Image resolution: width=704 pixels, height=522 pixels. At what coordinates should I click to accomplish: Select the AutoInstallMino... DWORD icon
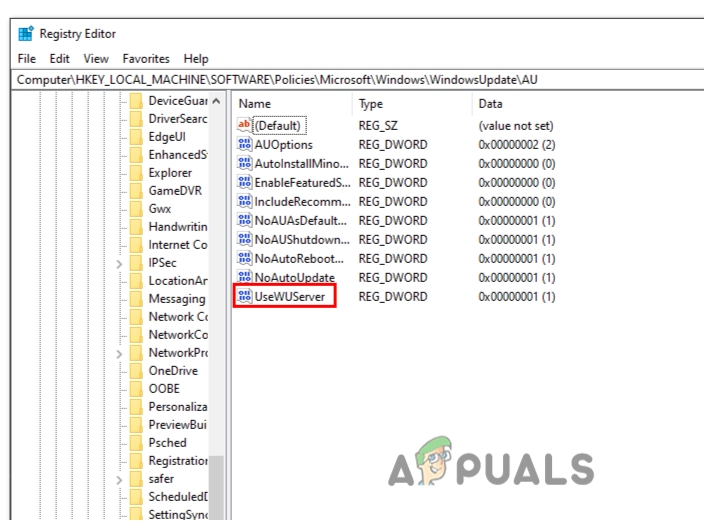coord(244,163)
